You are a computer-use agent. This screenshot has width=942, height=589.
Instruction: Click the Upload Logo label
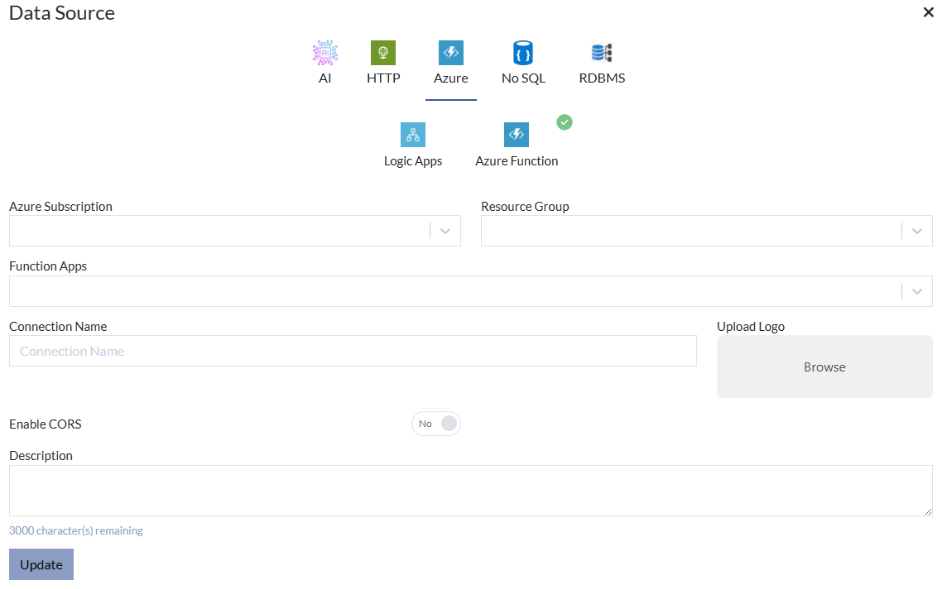[750, 326]
